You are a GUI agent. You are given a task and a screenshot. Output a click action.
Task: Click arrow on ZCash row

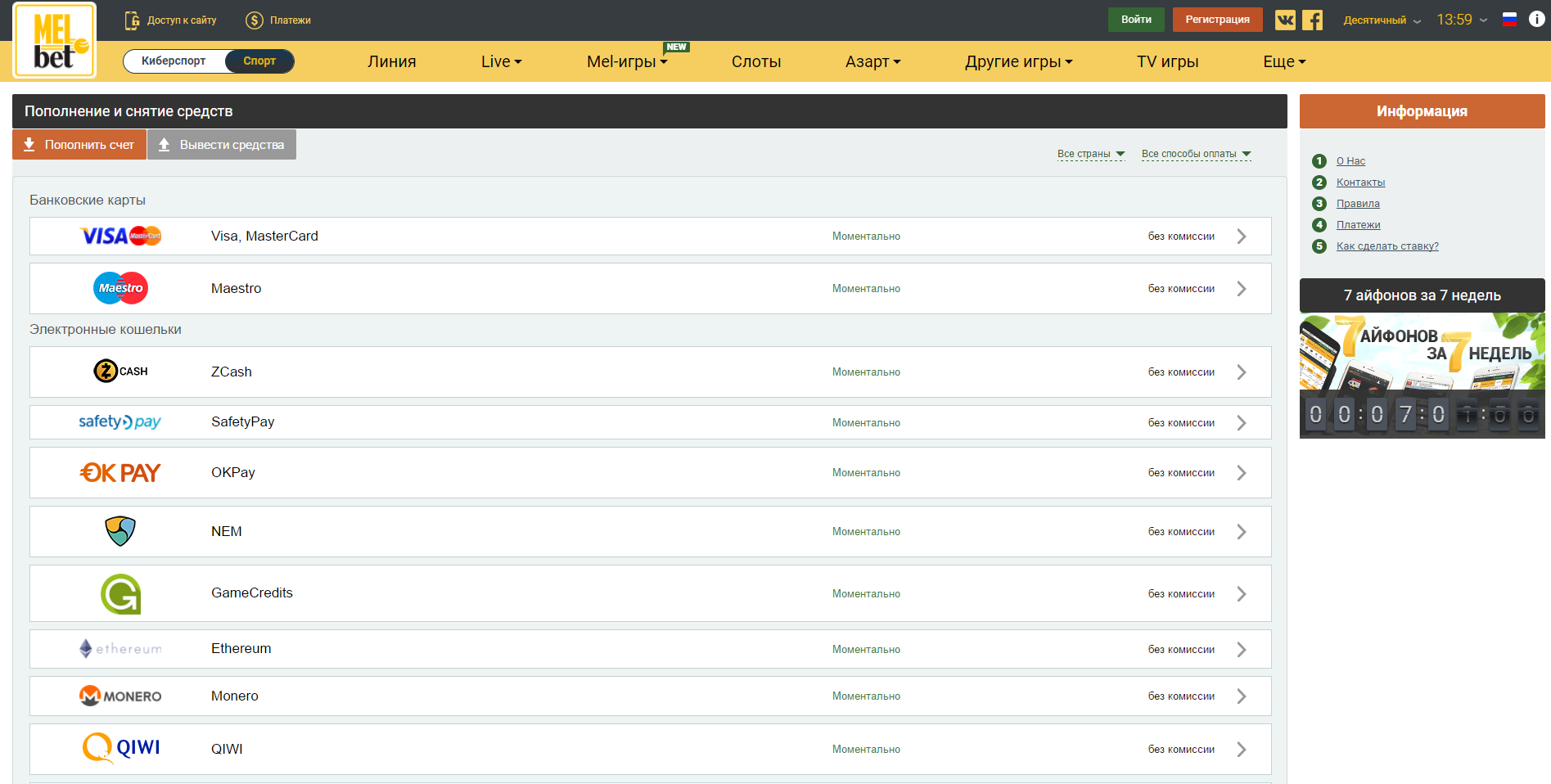[x=1242, y=372]
